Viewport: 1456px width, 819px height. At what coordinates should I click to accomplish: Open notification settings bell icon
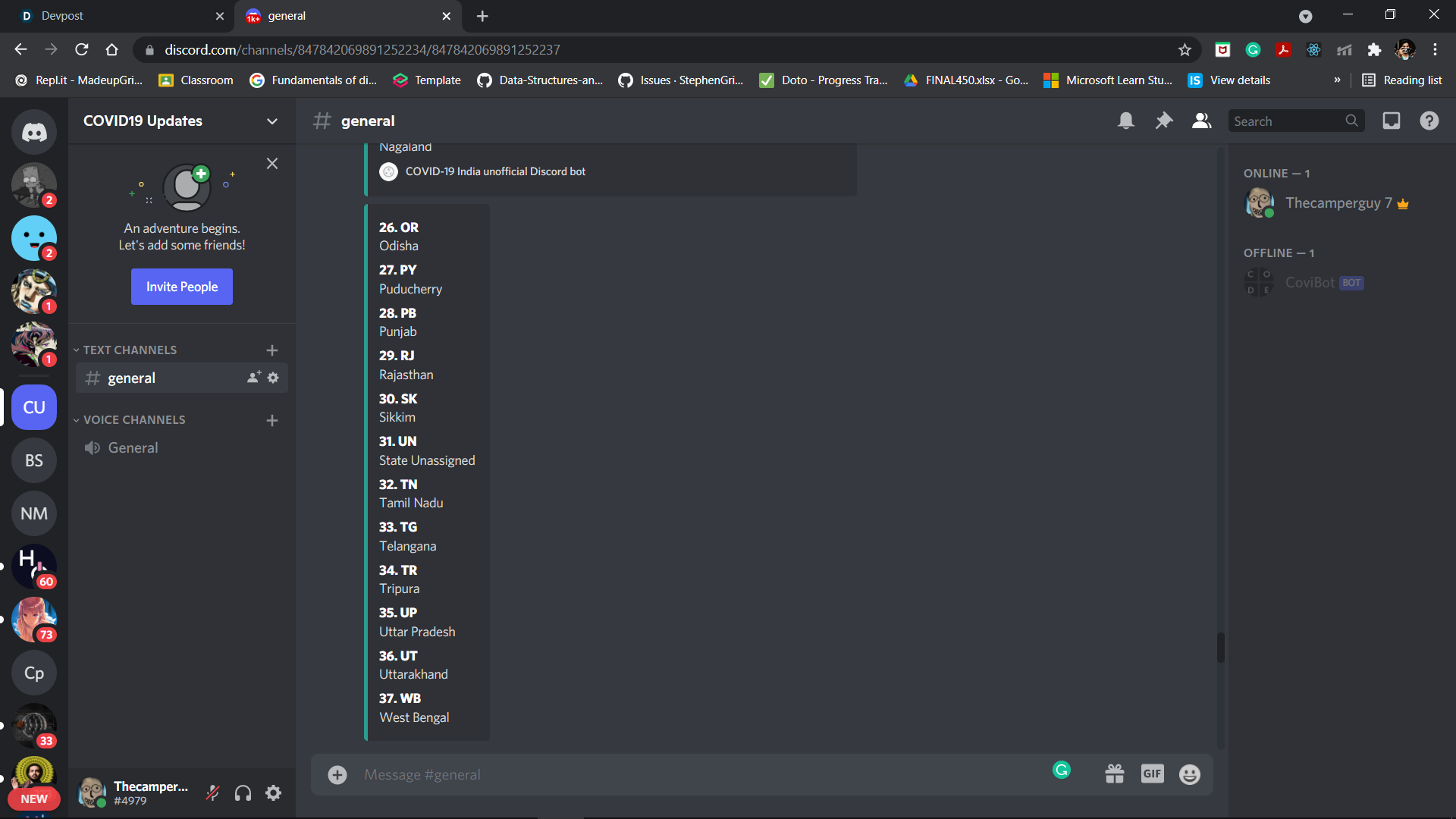pyautogui.click(x=1125, y=121)
